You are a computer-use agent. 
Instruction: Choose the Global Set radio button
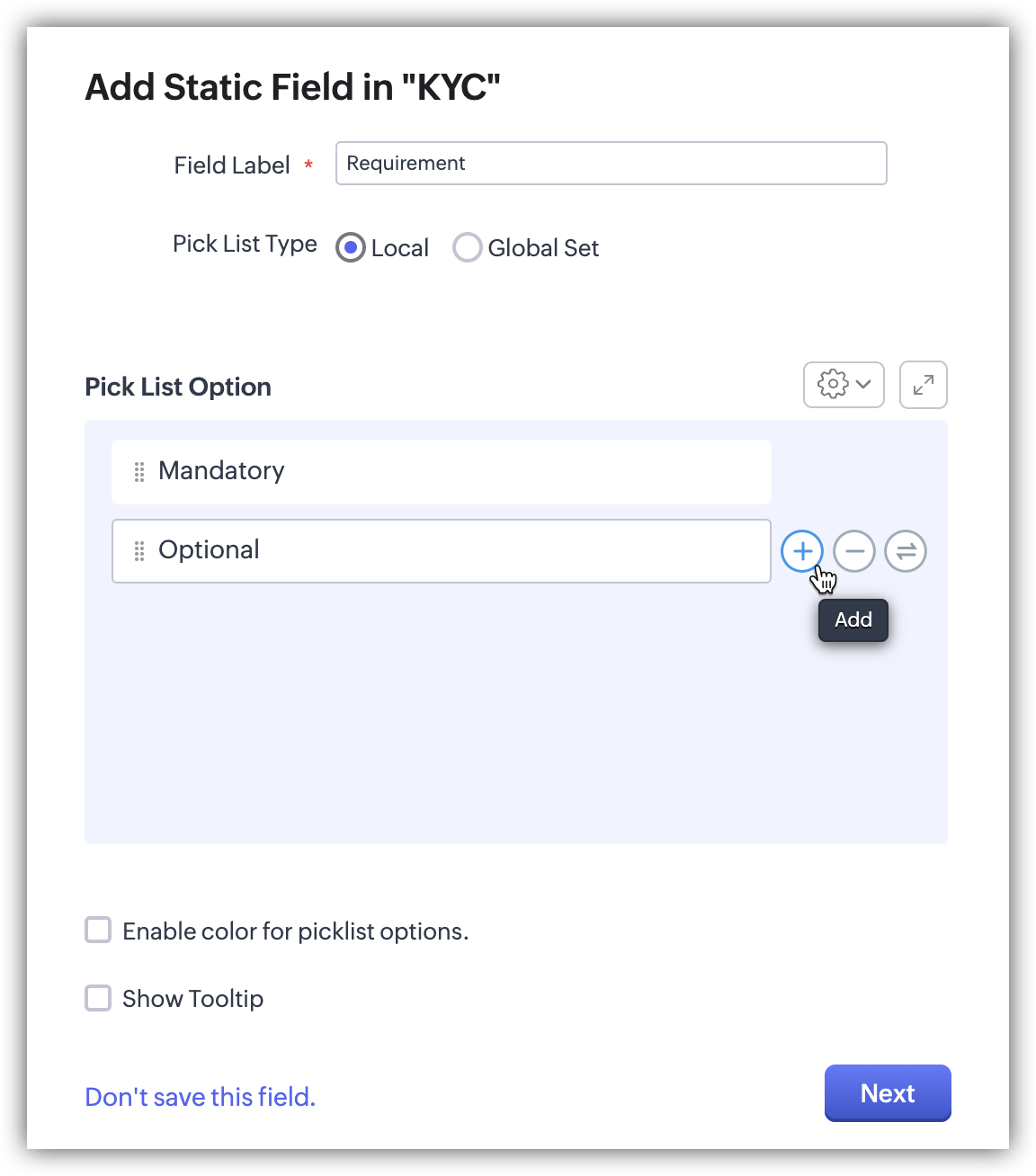click(x=467, y=247)
